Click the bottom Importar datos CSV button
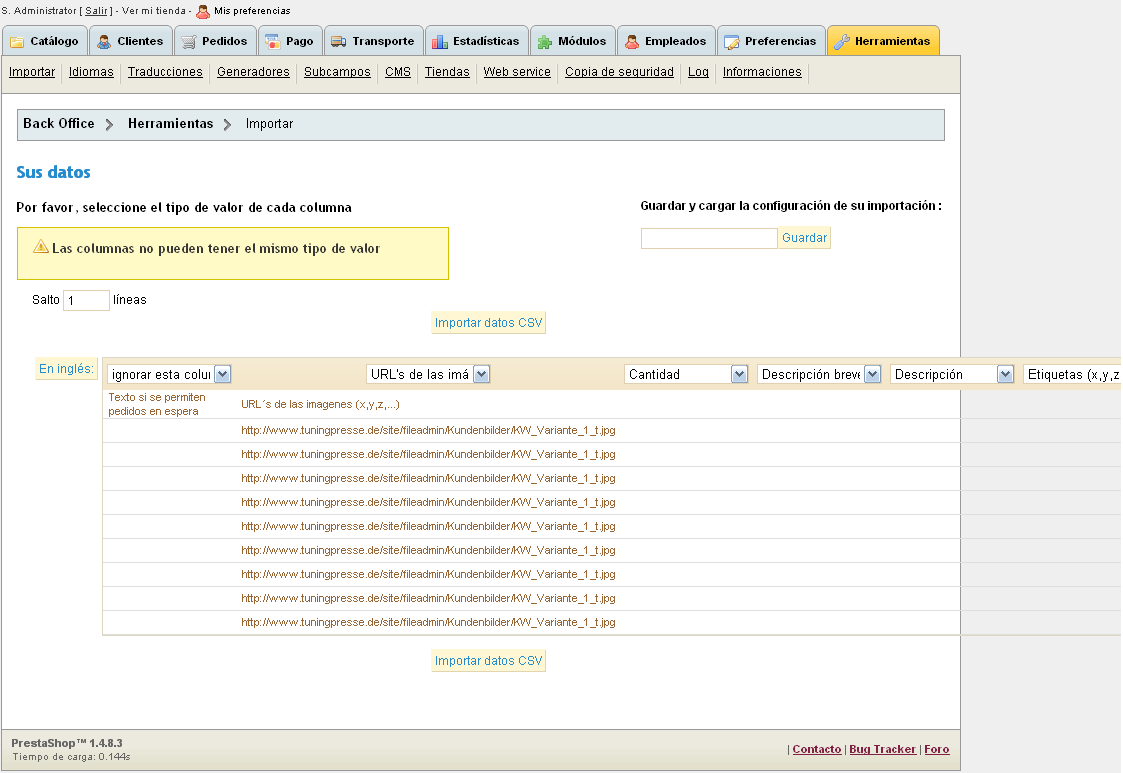The height and width of the screenshot is (773, 1123). coord(488,661)
